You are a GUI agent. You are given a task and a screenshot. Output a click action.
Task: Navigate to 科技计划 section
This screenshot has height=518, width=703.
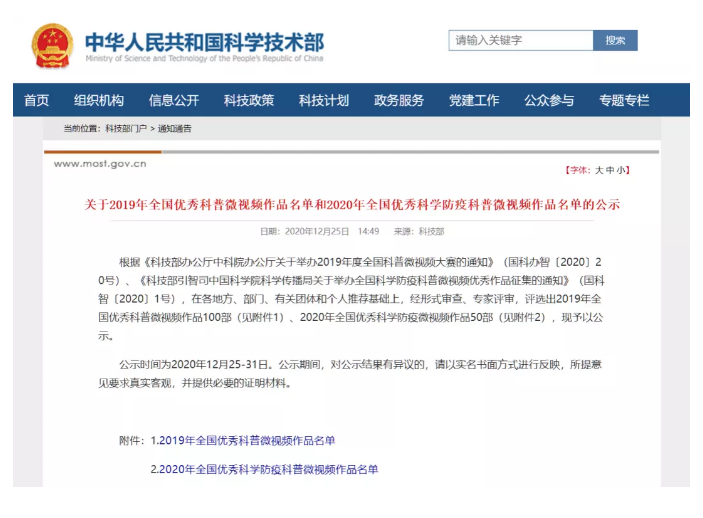[x=324, y=100]
